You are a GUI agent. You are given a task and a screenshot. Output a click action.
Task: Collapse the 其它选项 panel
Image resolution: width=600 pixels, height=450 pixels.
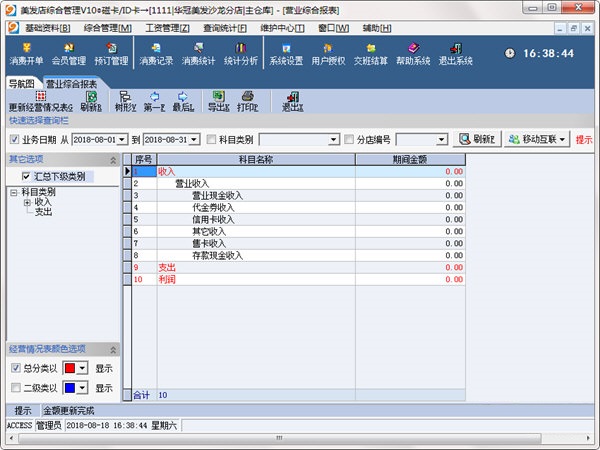click(x=113, y=160)
